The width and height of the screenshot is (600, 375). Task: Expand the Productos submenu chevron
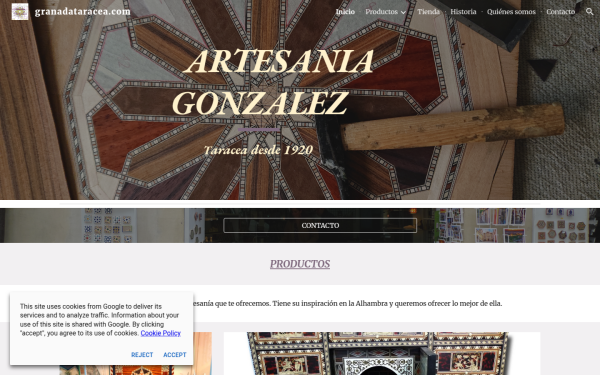coord(403,12)
